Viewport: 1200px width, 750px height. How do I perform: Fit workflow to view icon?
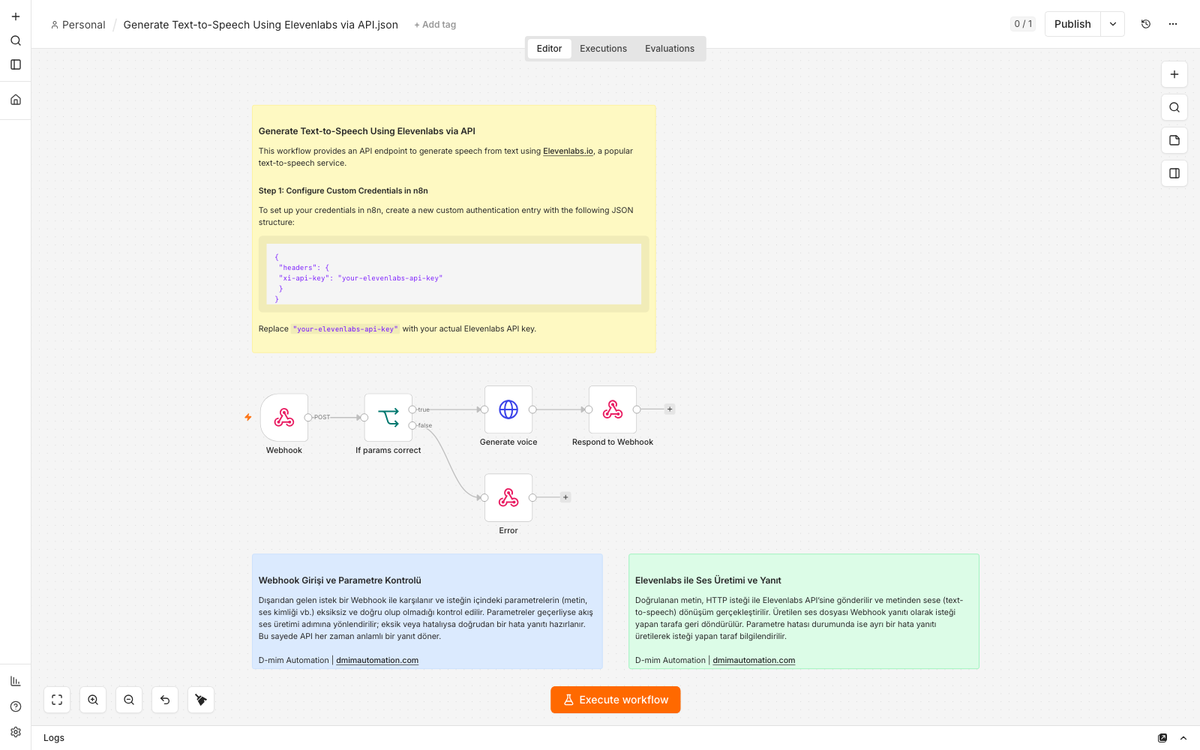pyautogui.click(x=57, y=700)
